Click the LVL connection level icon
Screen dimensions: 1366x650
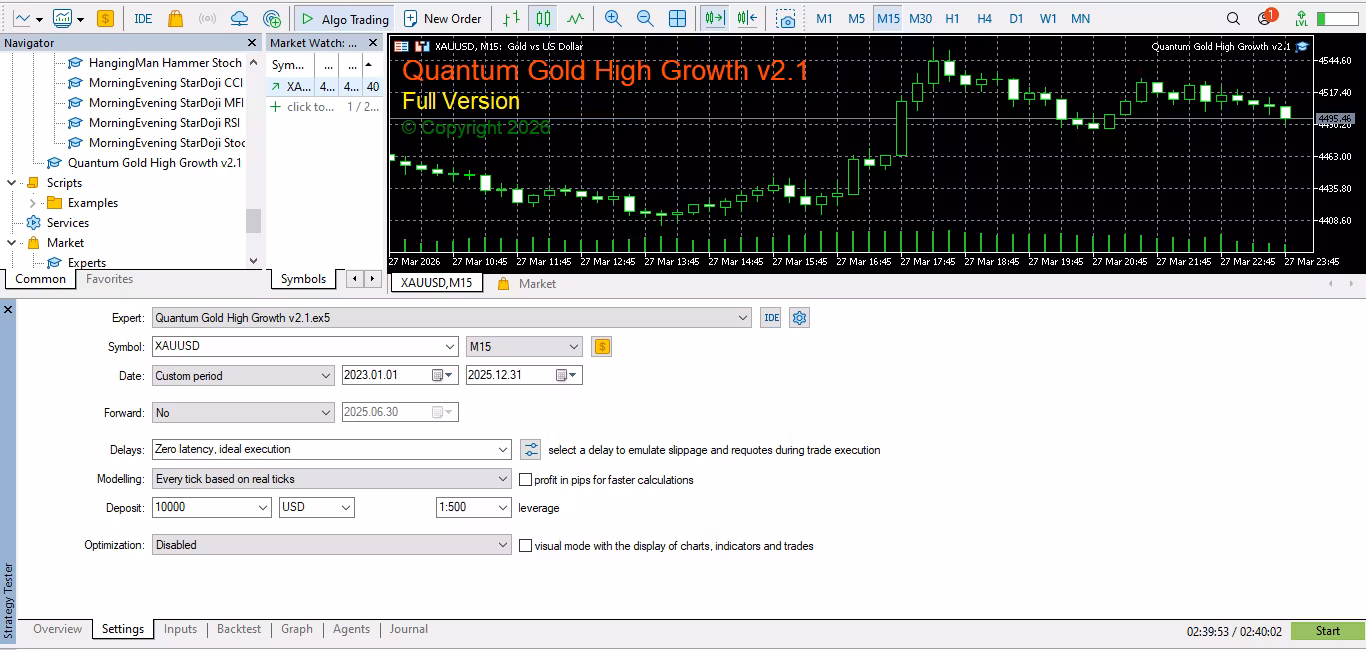point(1301,18)
